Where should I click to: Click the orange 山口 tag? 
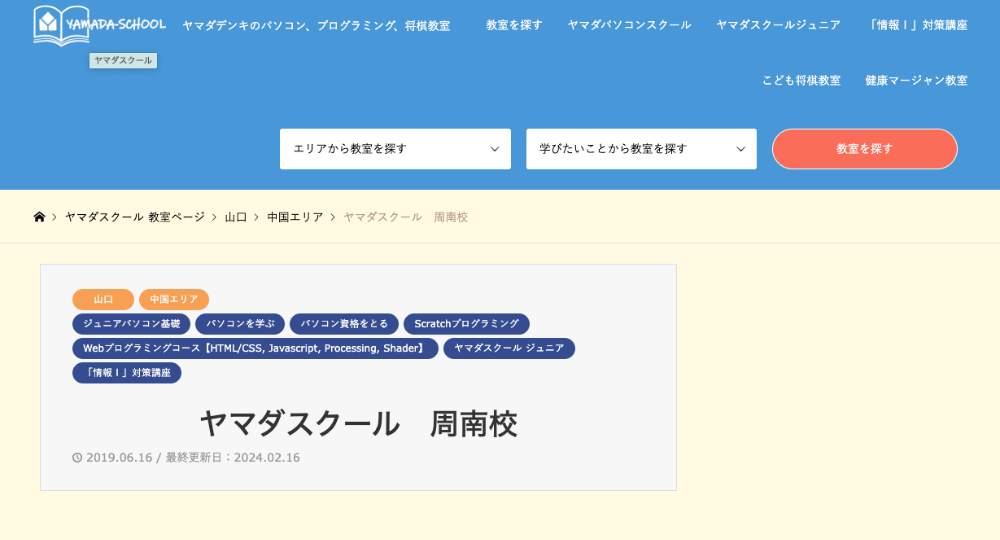(x=103, y=299)
